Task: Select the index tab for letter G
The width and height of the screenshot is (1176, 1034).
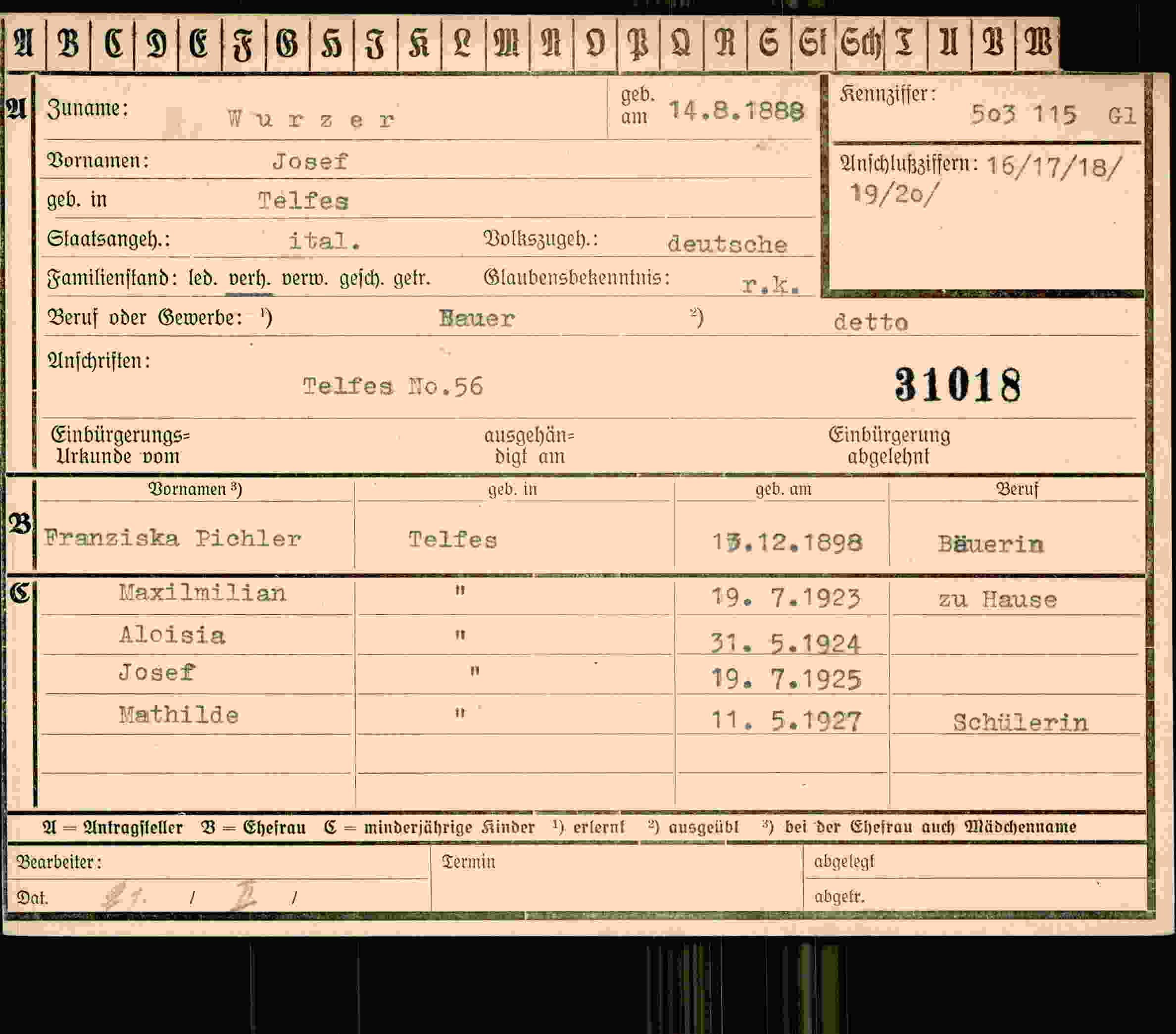Action: pos(288,44)
